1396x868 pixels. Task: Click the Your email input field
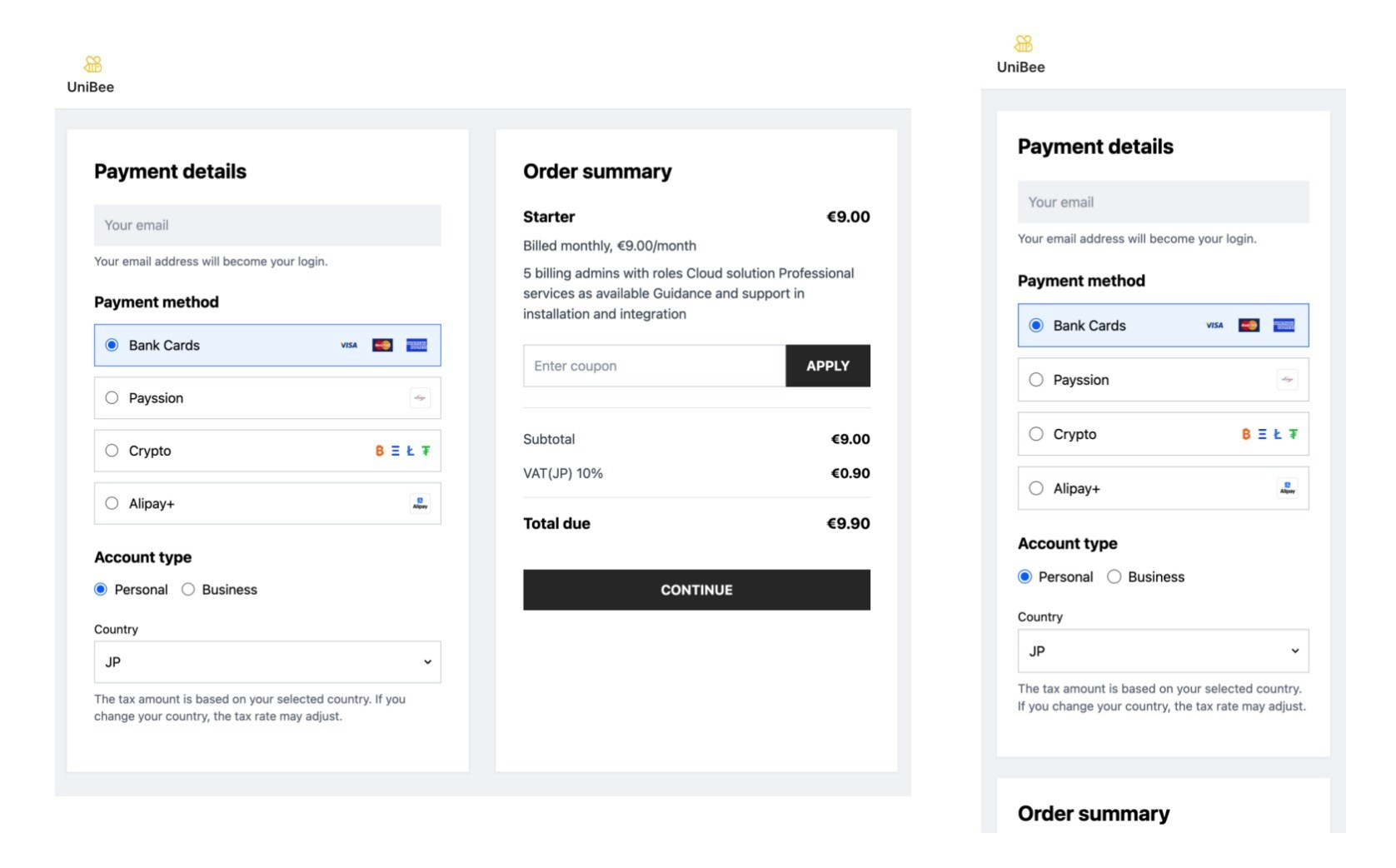click(x=267, y=225)
